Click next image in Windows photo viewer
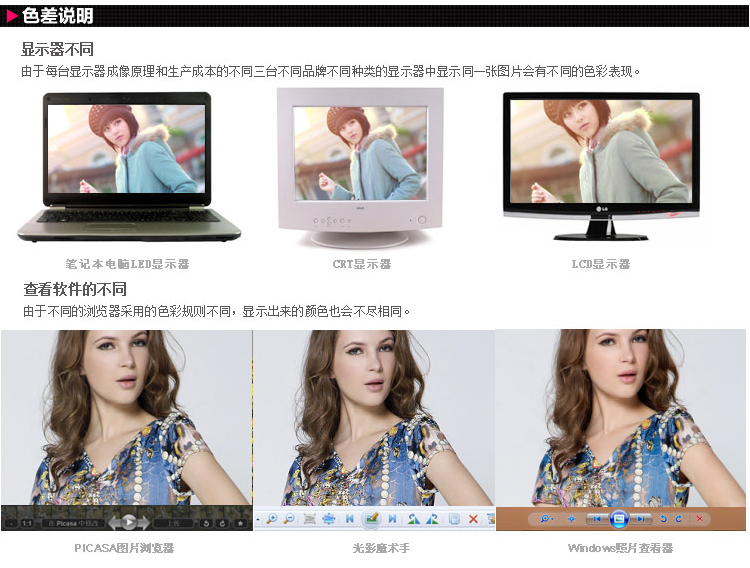750x568 pixels. 641,519
